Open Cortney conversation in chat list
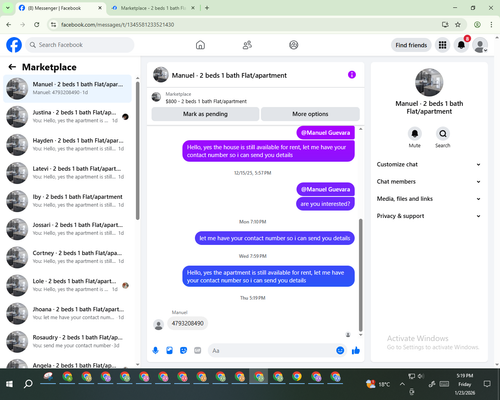Image resolution: width=500 pixels, height=400 pixels. (x=67, y=257)
